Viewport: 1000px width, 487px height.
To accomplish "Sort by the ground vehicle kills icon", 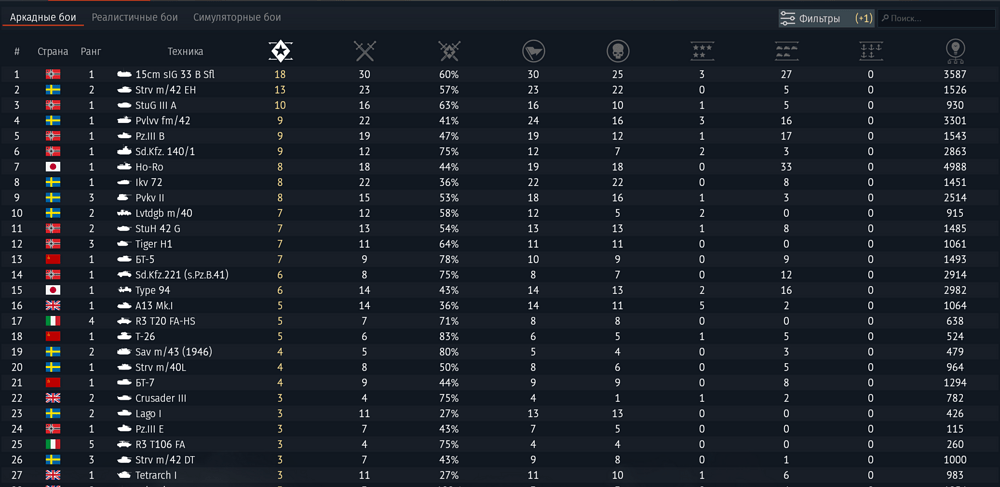I will click(786, 51).
